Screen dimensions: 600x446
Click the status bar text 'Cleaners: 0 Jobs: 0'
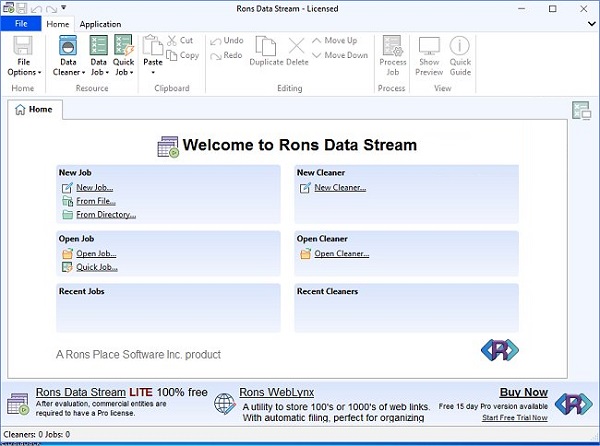pyautogui.click(x=37, y=434)
